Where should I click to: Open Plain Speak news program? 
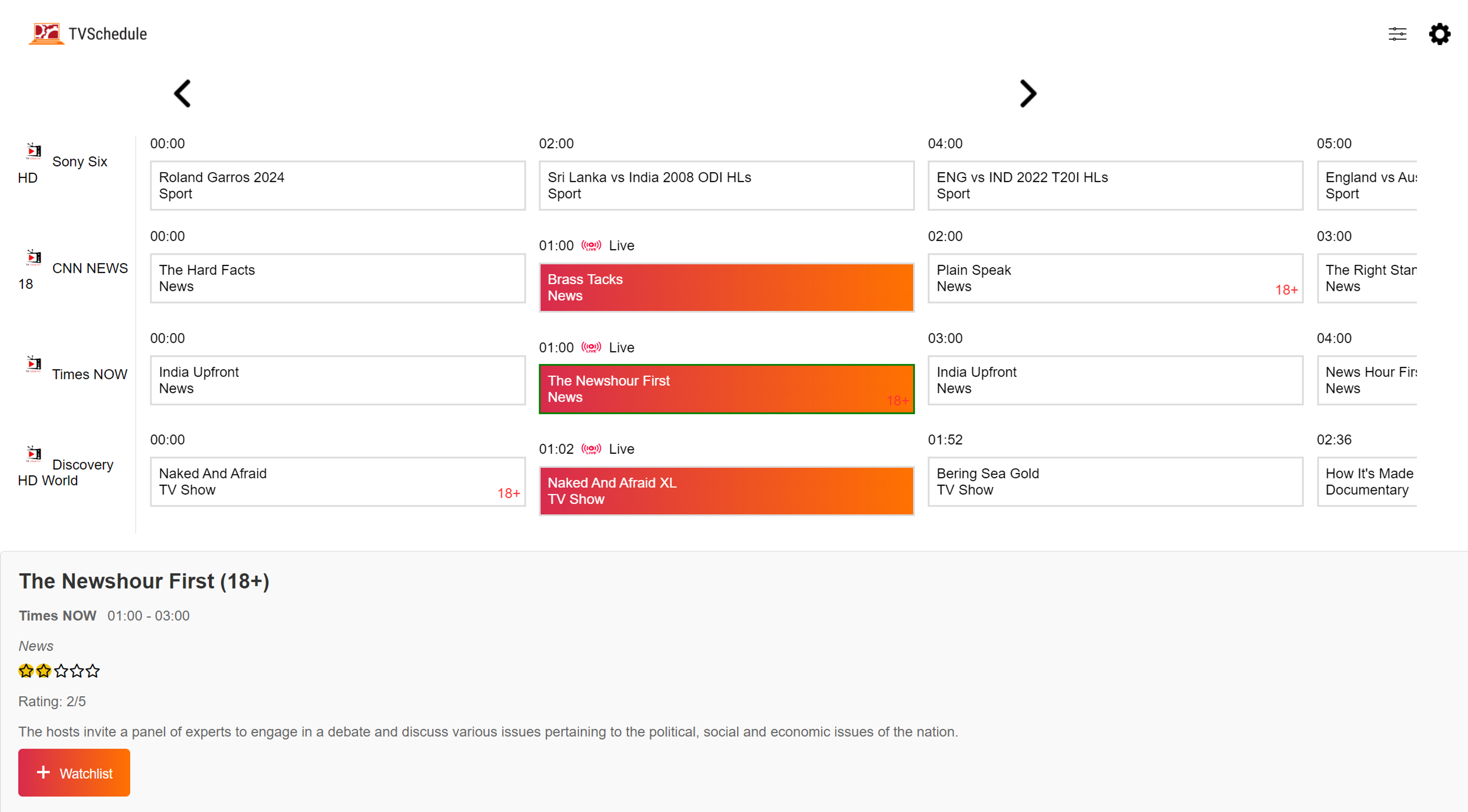click(1115, 278)
